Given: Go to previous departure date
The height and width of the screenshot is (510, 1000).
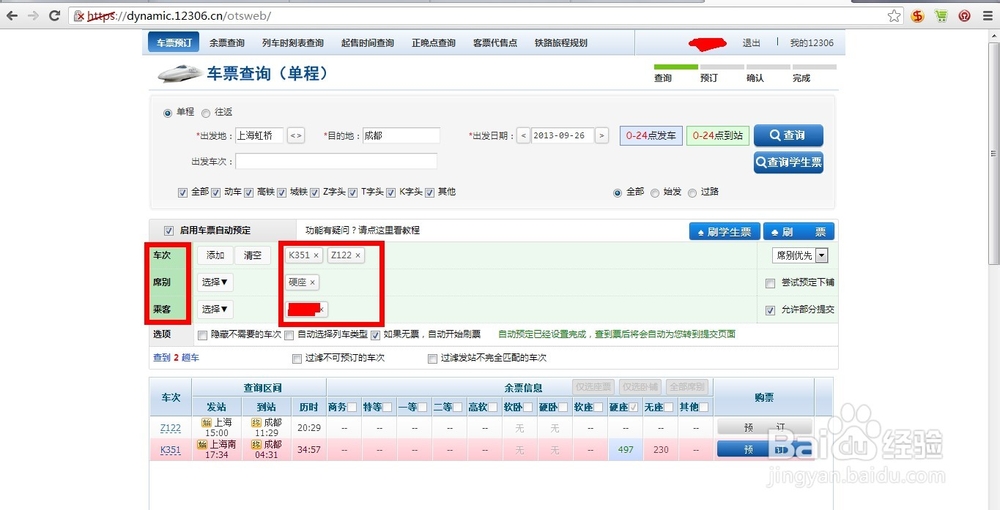Looking at the screenshot, I should tap(523, 136).
